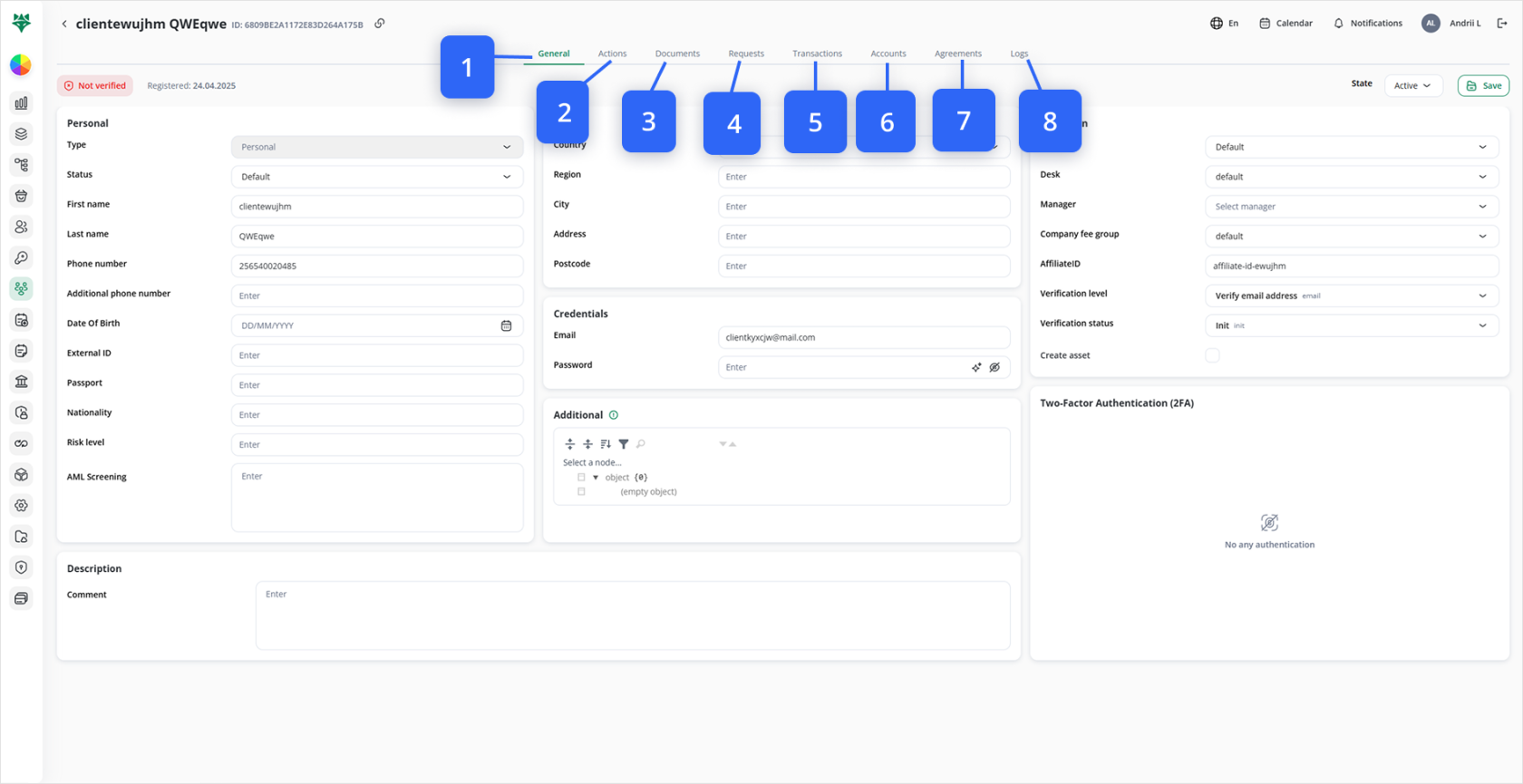Viewport: 1523px width, 784px height.
Task: Click the info icon beside Additional heading
Action: [x=614, y=415]
